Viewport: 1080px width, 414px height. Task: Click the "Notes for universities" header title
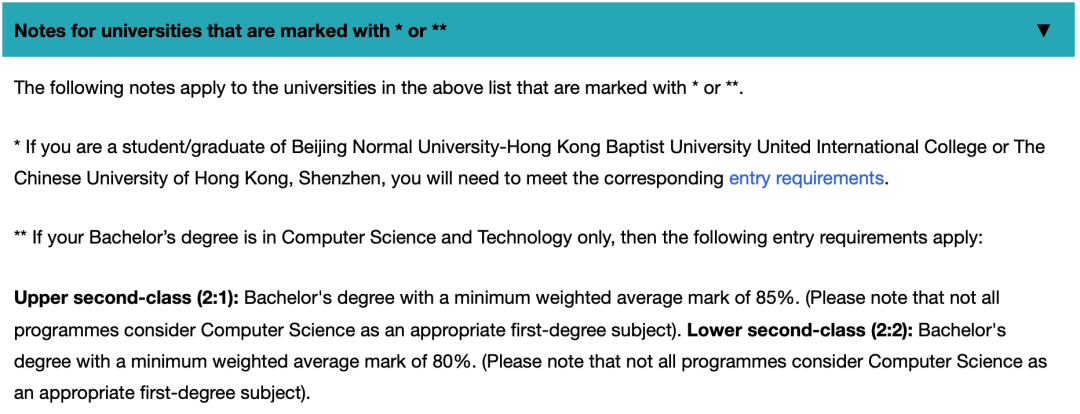(x=230, y=30)
